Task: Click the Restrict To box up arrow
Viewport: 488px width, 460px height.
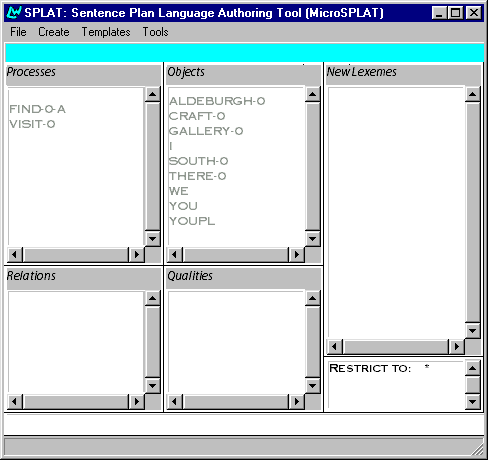Action: pos(472,368)
